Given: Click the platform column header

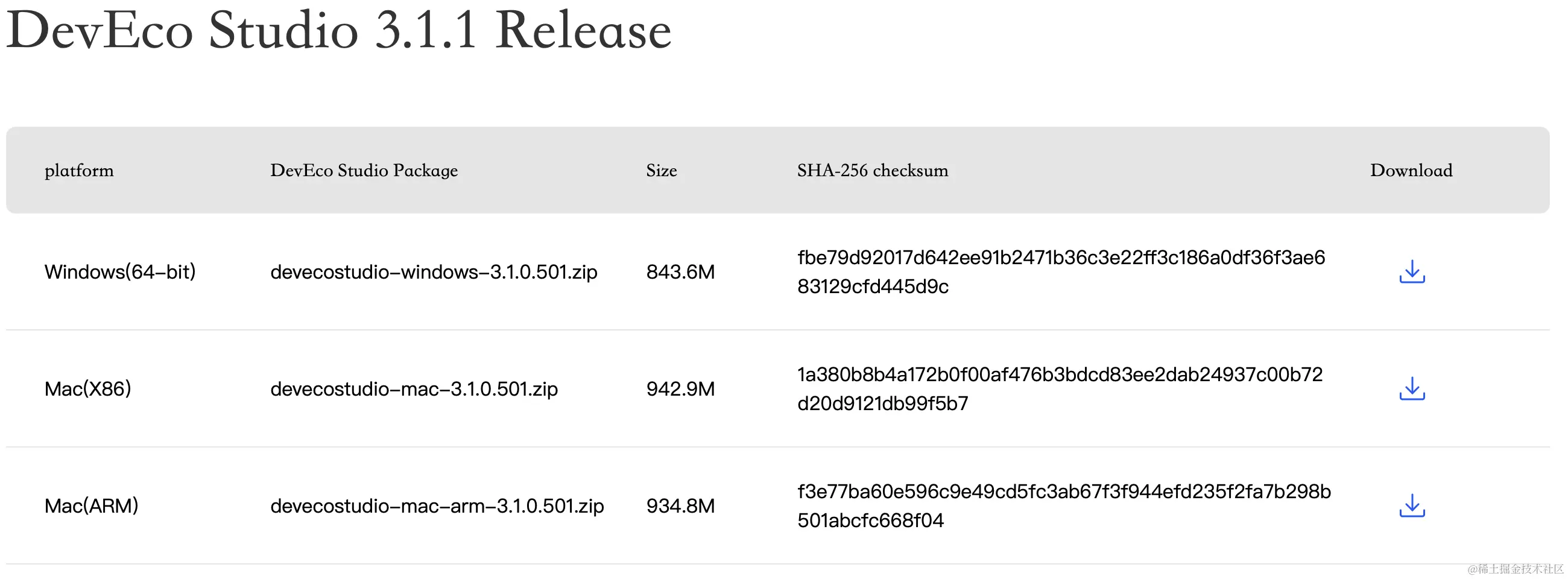Looking at the screenshot, I should (x=79, y=171).
